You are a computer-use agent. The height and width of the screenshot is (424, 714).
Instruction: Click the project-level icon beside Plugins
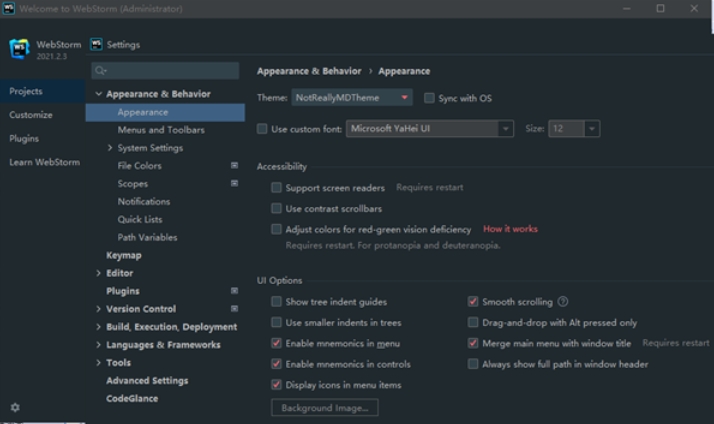234,291
